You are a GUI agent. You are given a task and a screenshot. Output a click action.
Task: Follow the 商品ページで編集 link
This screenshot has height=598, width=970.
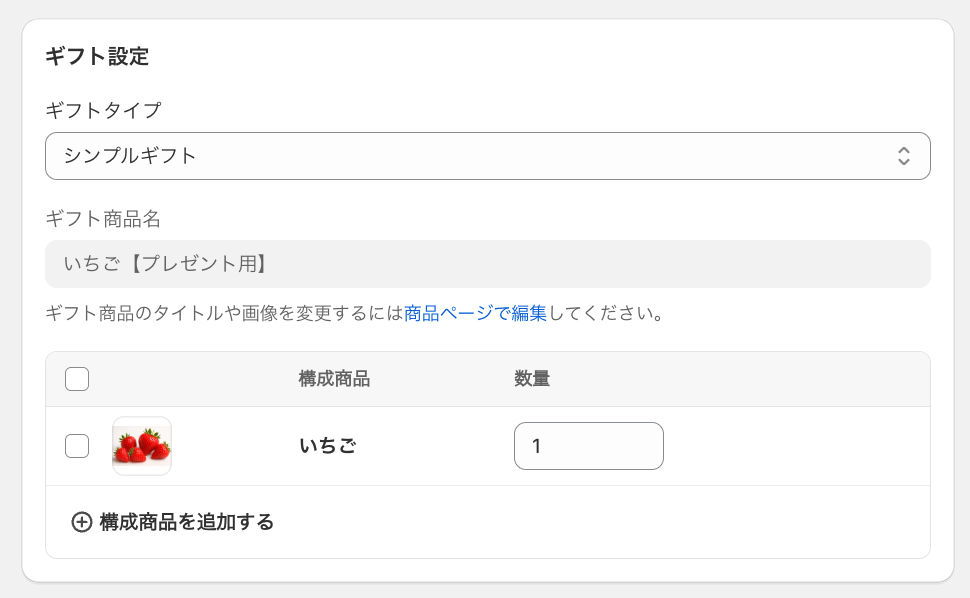[475, 314]
